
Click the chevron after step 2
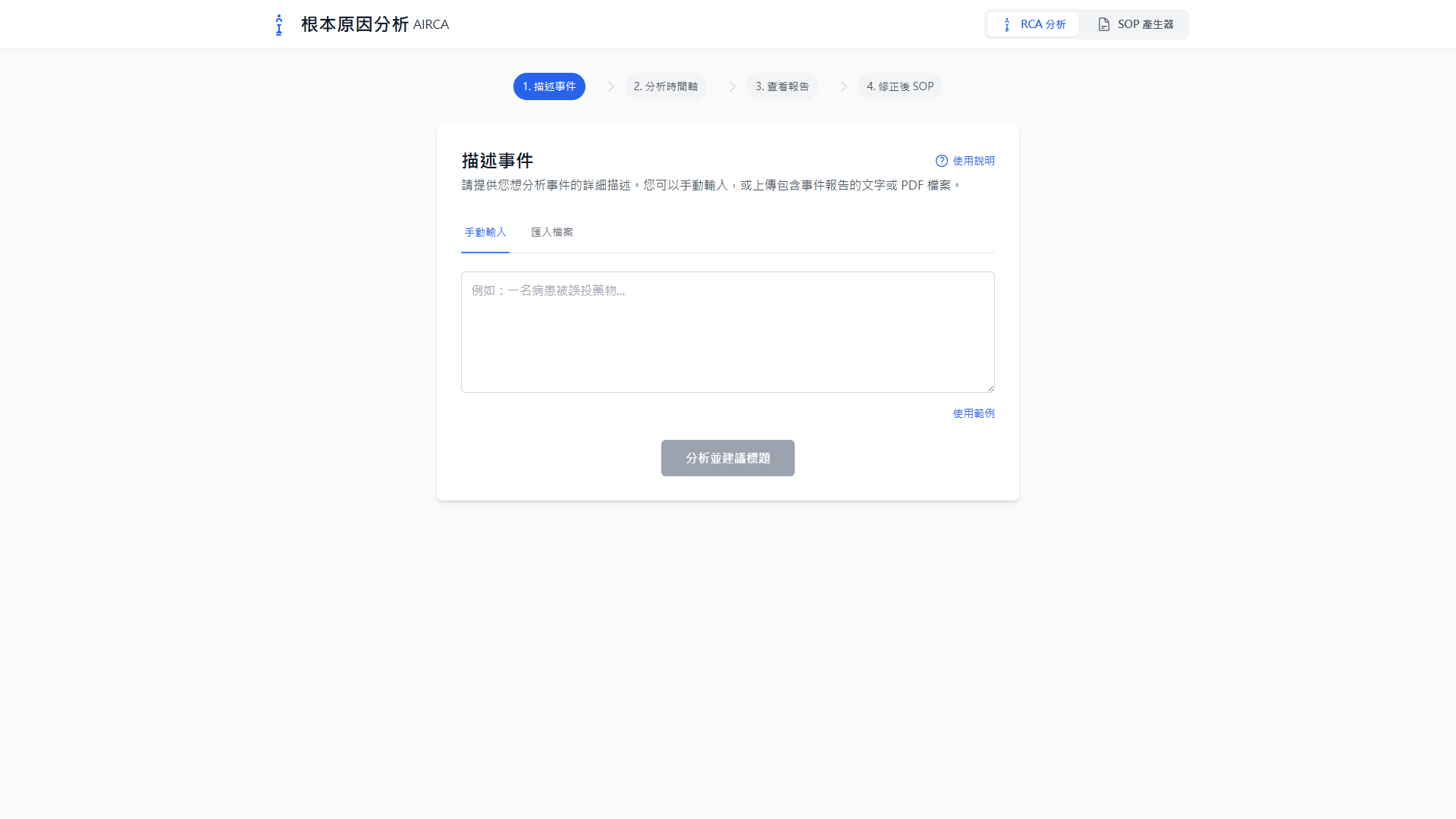click(732, 86)
